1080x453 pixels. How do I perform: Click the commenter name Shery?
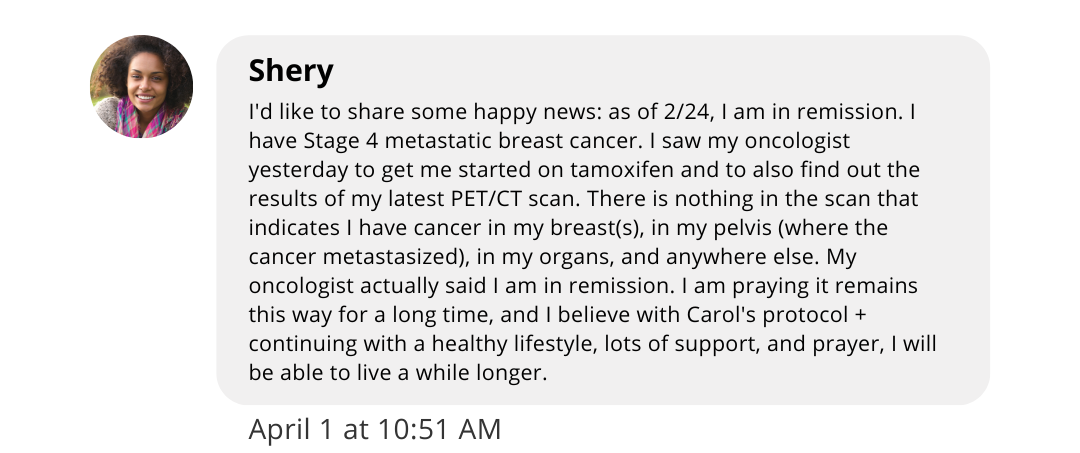pos(291,71)
